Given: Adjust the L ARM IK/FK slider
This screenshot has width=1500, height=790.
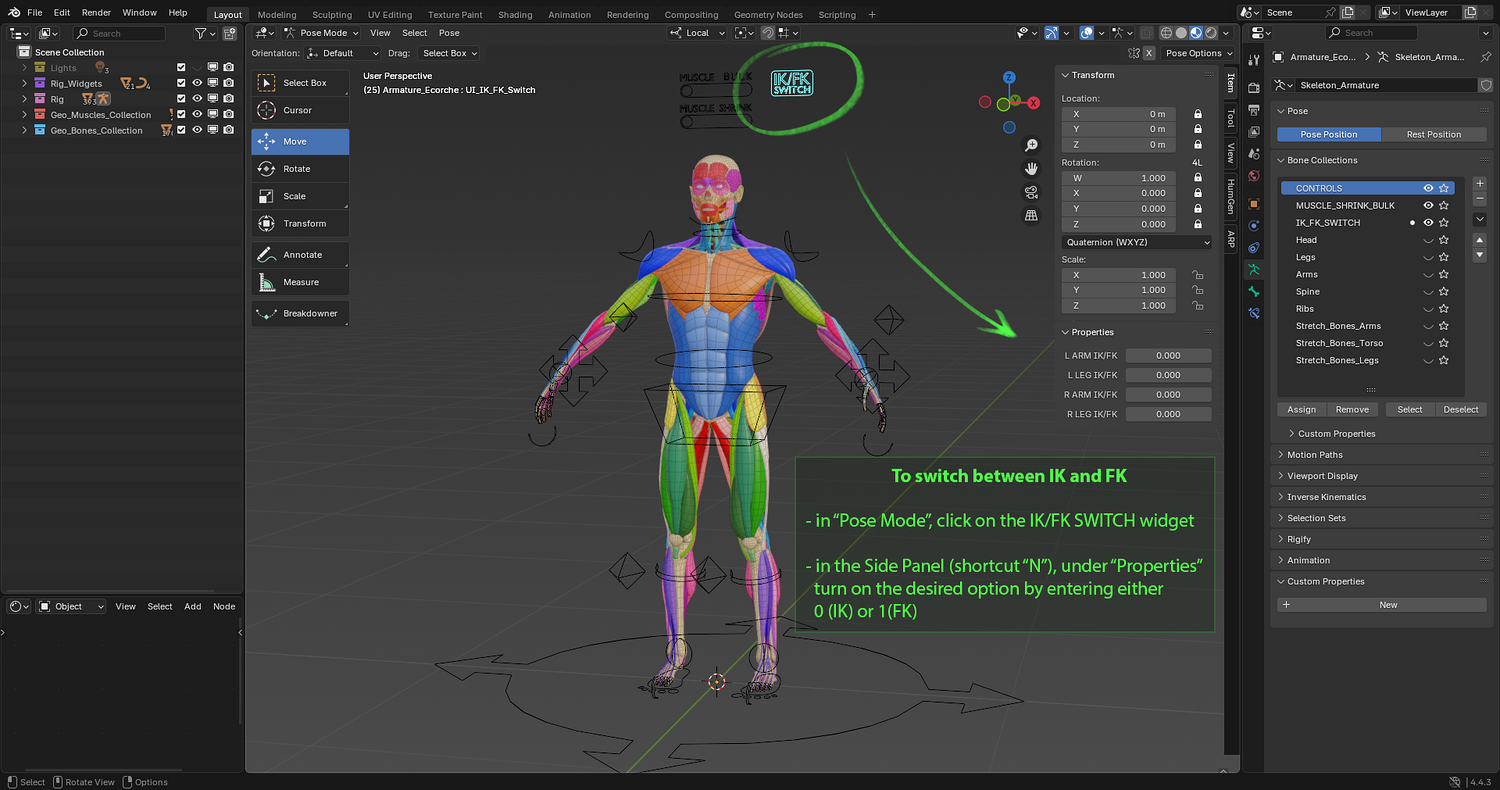Looking at the screenshot, I should tap(1168, 355).
